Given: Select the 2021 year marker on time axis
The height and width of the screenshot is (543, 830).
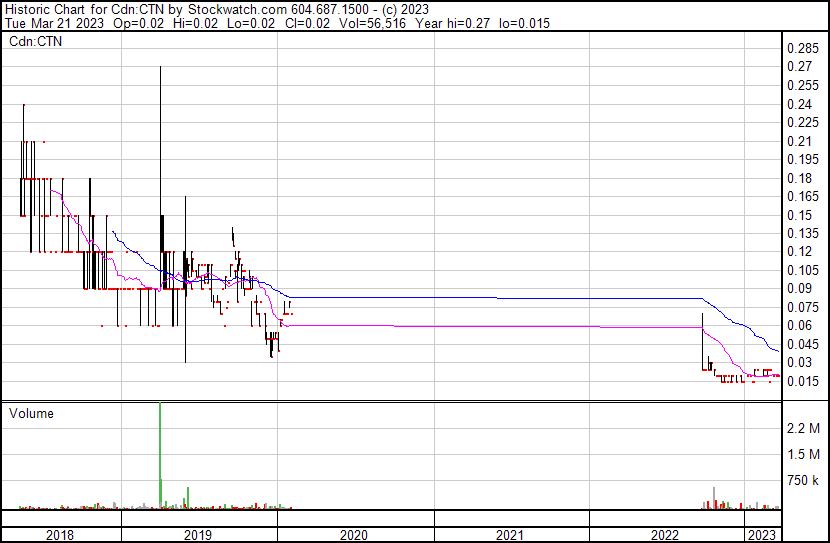Looking at the screenshot, I should point(510,534).
